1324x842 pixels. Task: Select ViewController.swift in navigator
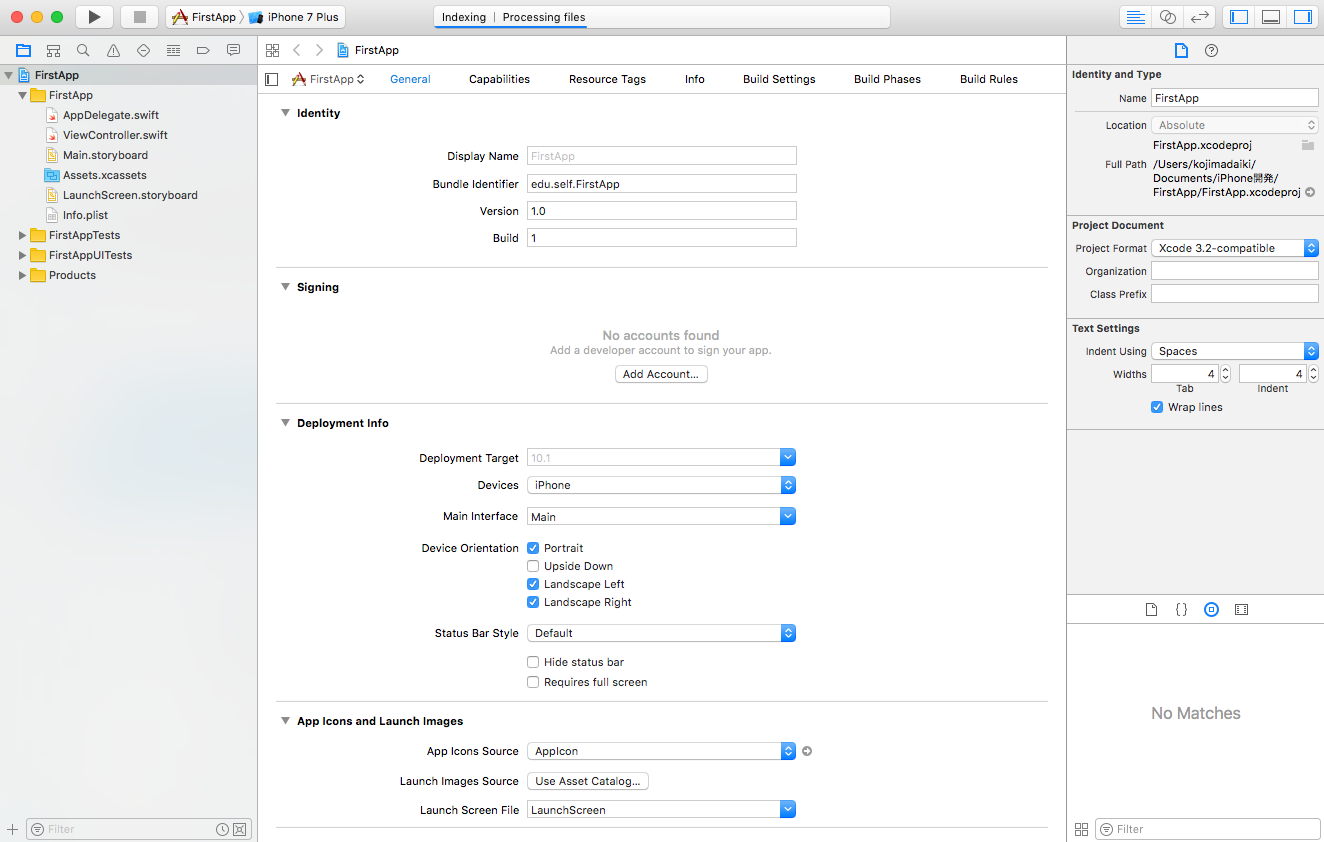point(115,135)
